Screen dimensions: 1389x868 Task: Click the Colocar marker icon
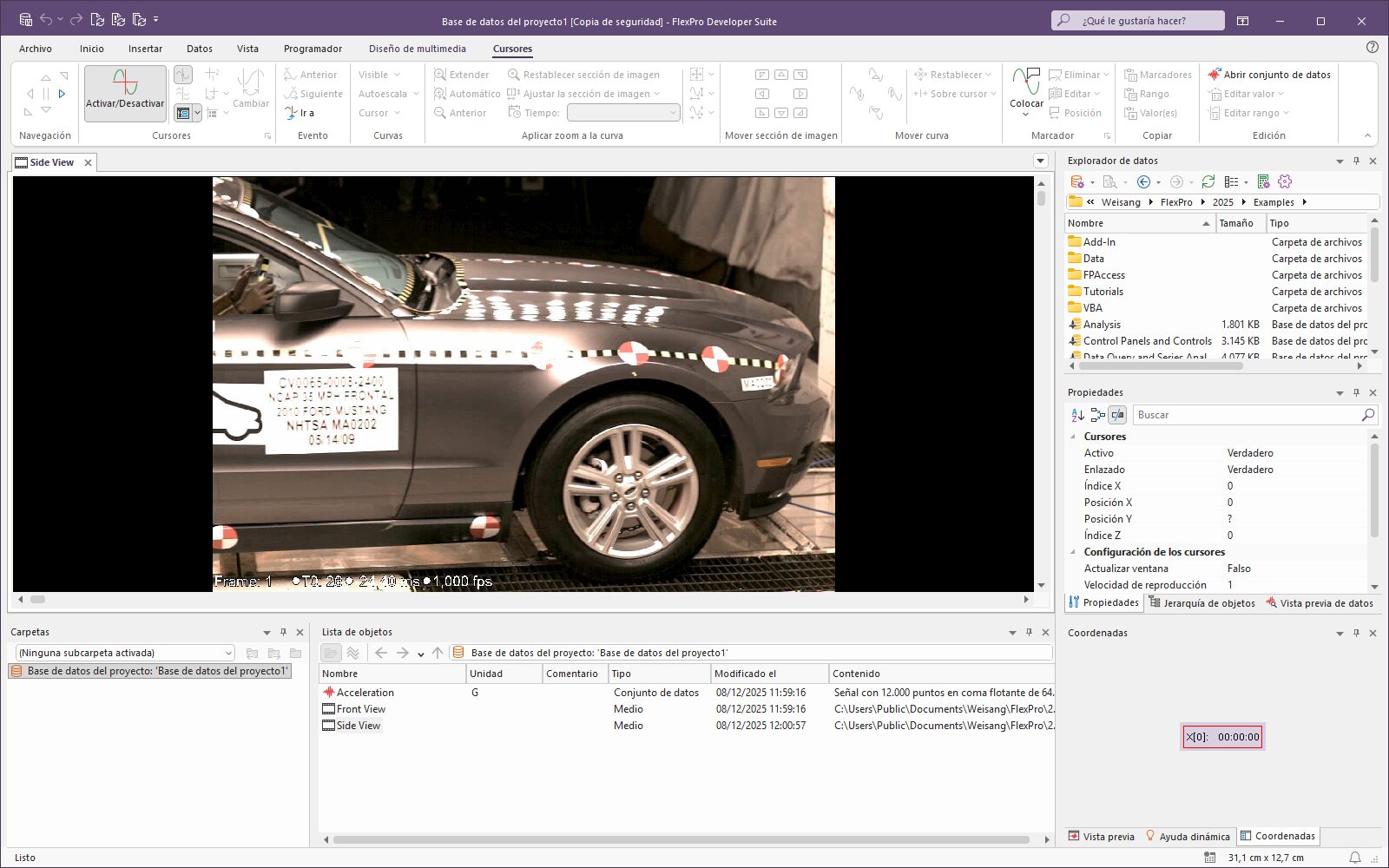coord(1026,82)
